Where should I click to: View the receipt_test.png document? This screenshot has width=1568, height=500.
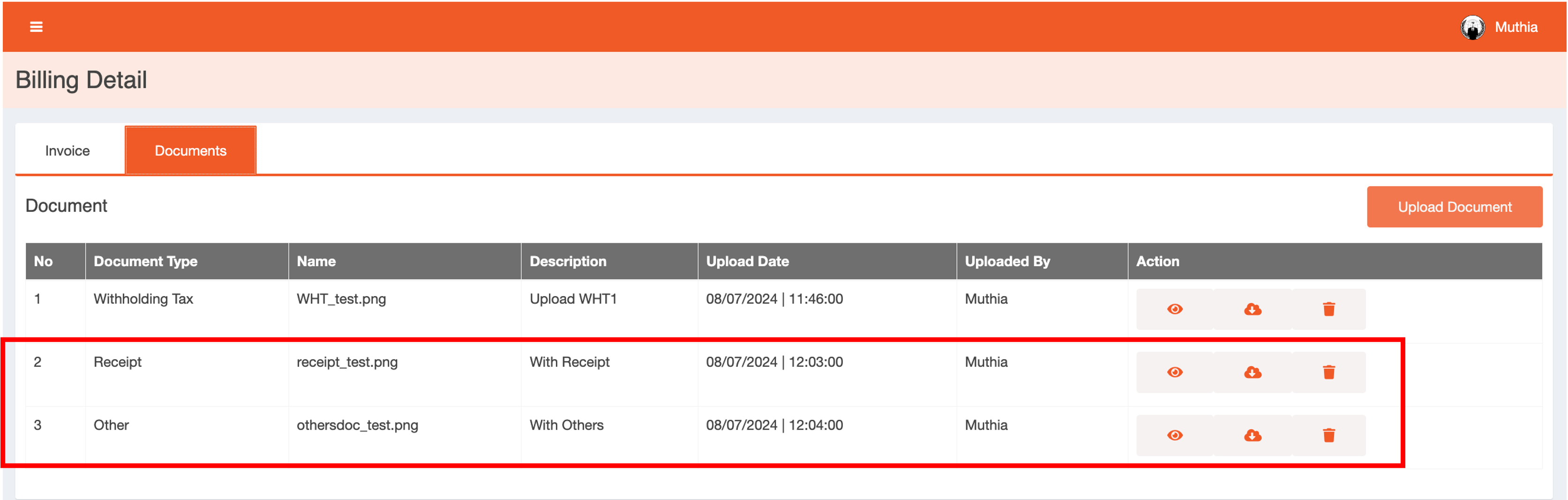(1174, 372)
